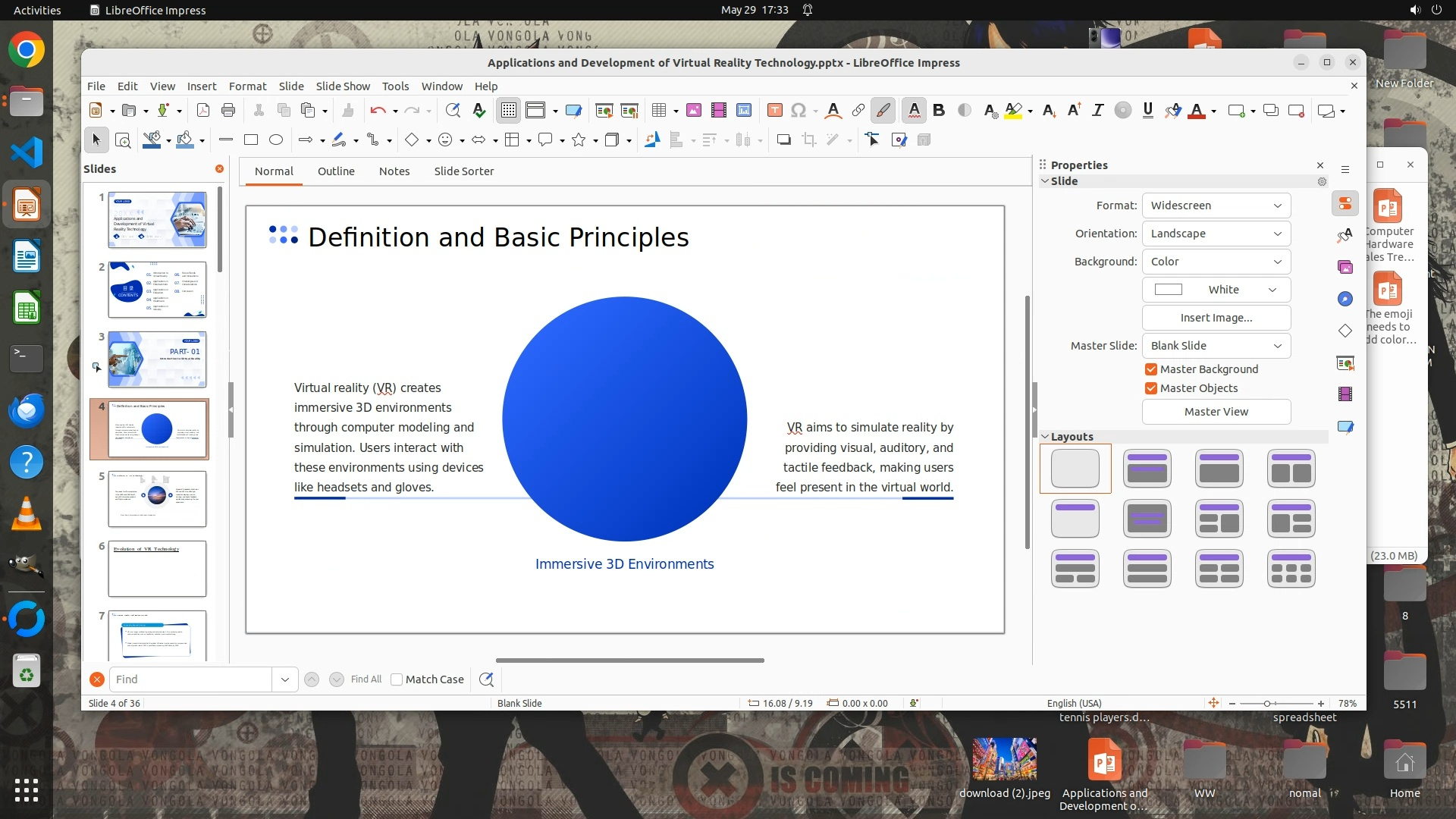Switch to the Slide Sorter tab
This screenshot has width=1456, height=819.
463,171
